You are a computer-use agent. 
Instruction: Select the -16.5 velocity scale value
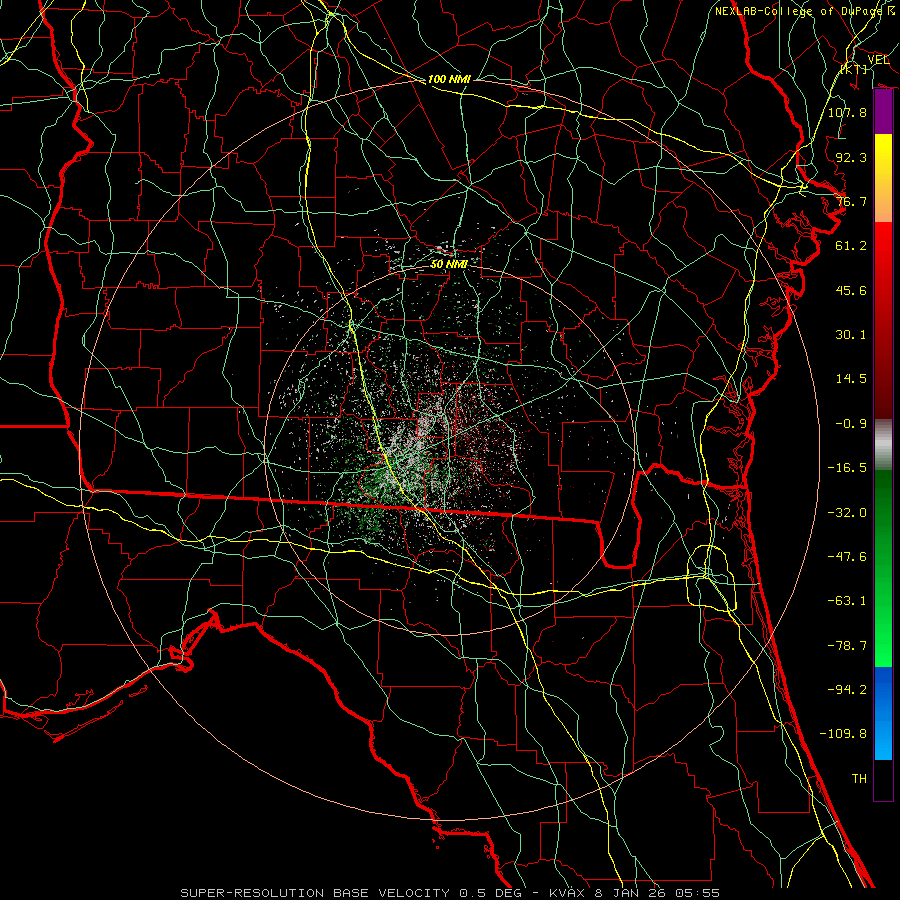tap(847, 468)
